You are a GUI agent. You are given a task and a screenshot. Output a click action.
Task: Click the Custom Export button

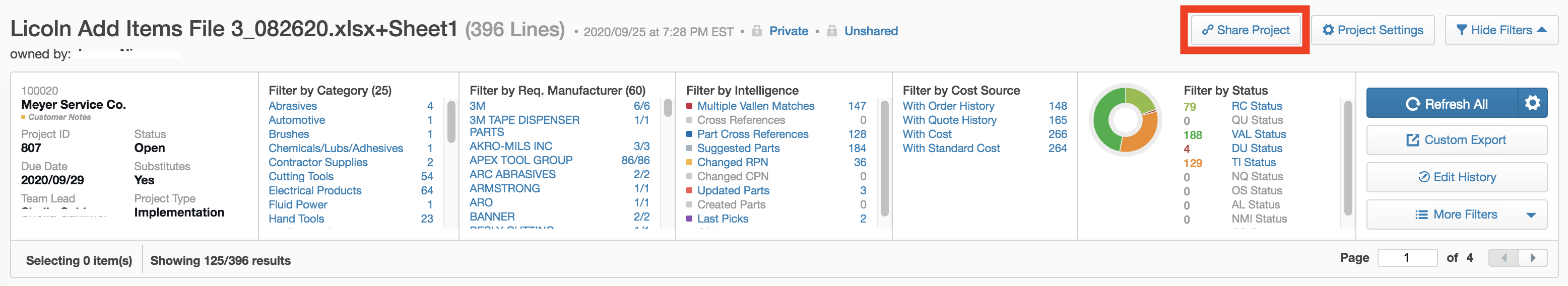1456,140
